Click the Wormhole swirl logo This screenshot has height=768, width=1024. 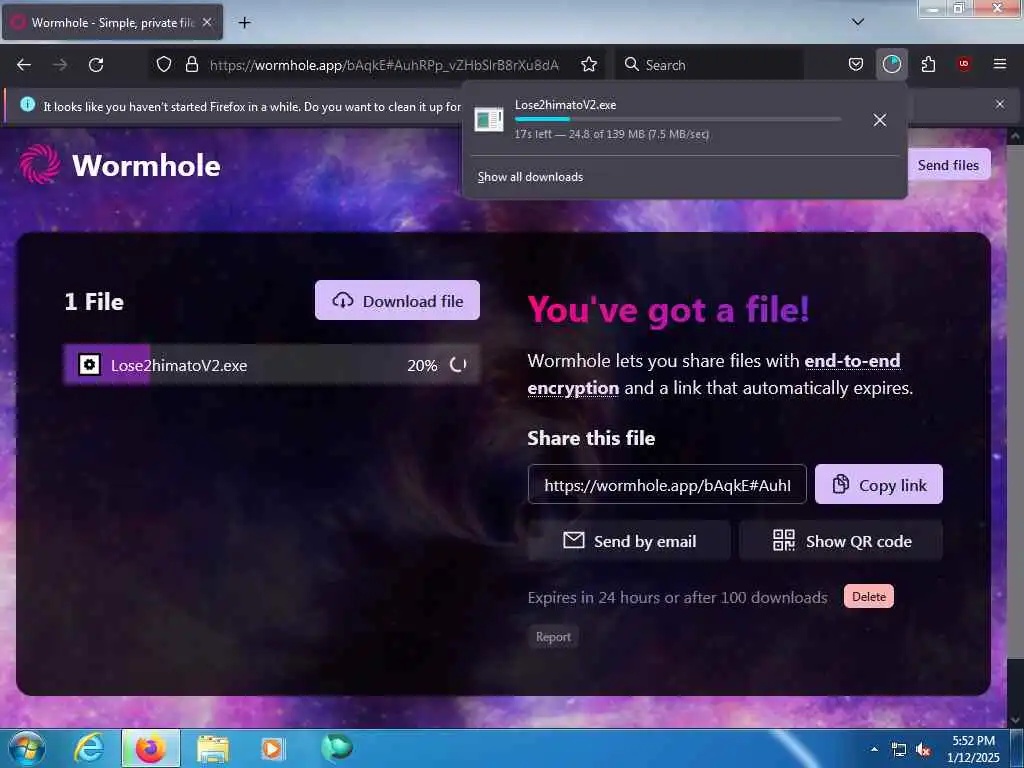click(x=40, y=164)
